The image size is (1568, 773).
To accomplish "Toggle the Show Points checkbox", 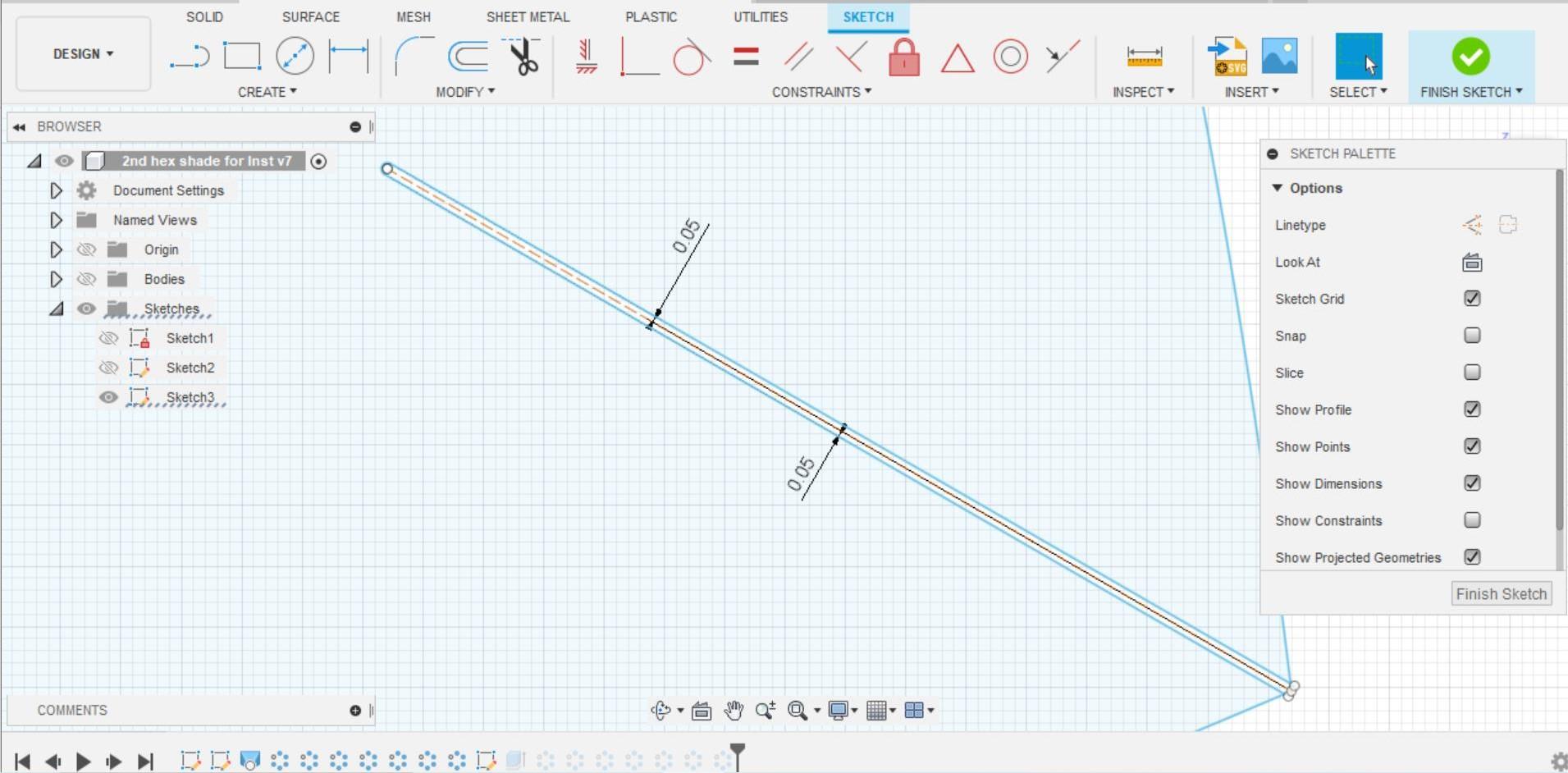I will 1472,446.
